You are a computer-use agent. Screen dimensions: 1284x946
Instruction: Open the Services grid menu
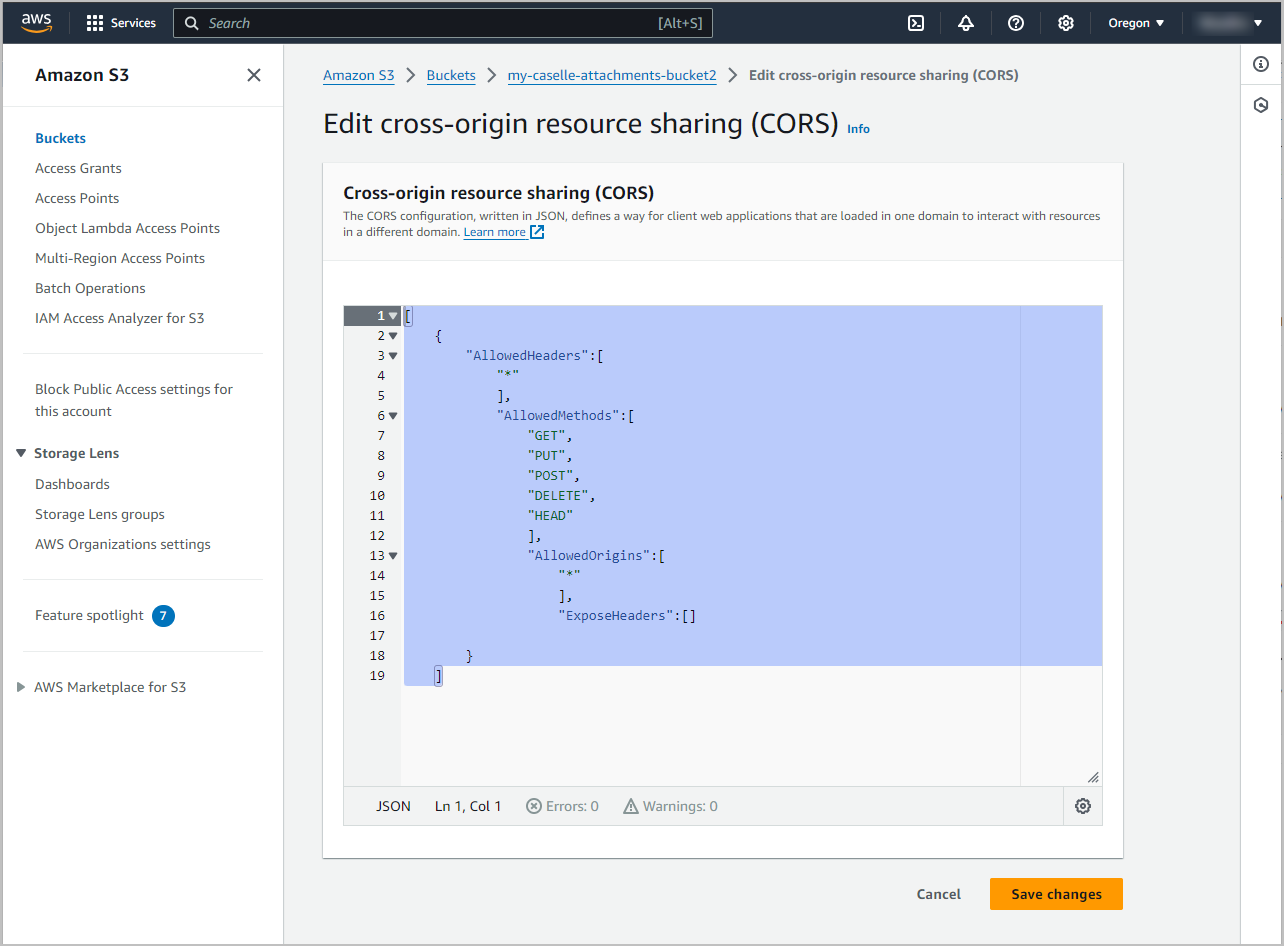pyautogui.click(x=121, y=23)
